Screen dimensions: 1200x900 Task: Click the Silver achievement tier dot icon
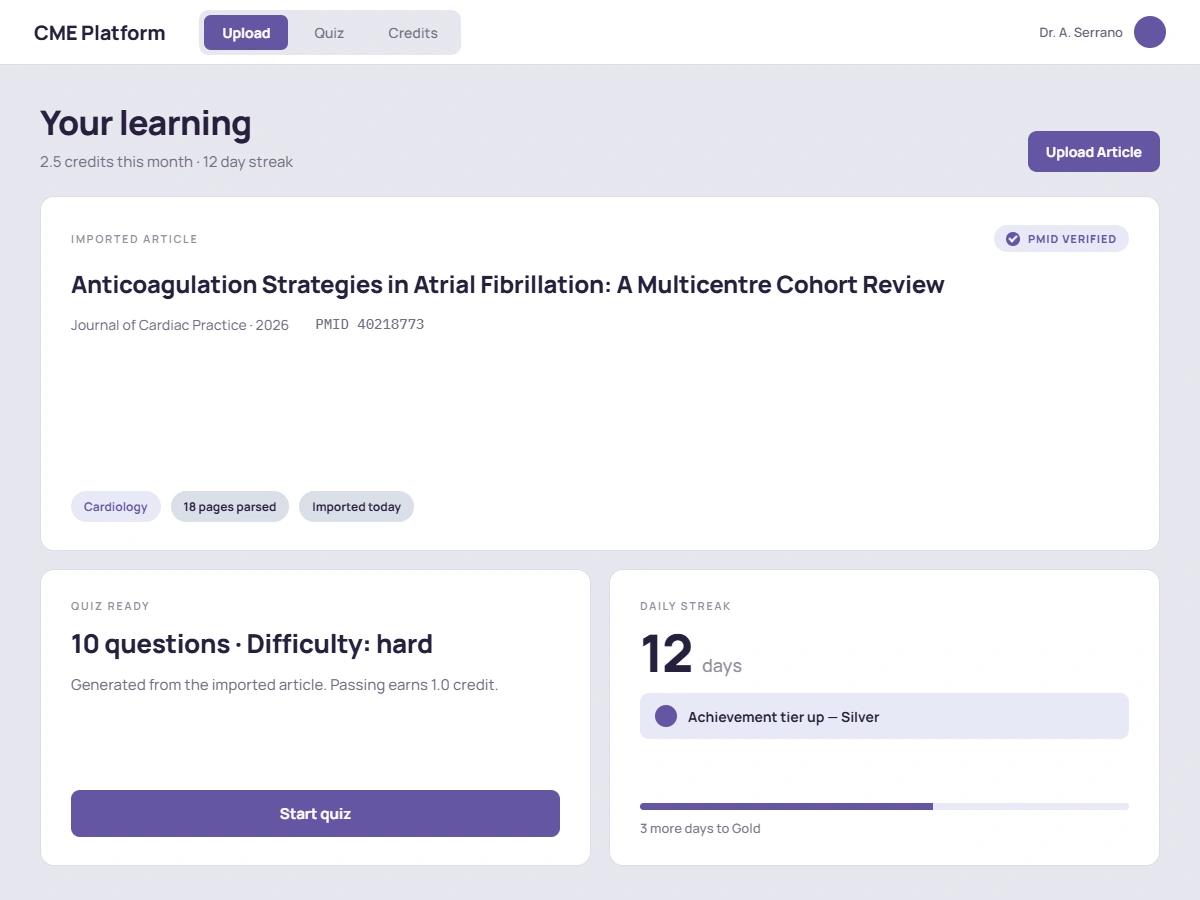click(666, 716)
